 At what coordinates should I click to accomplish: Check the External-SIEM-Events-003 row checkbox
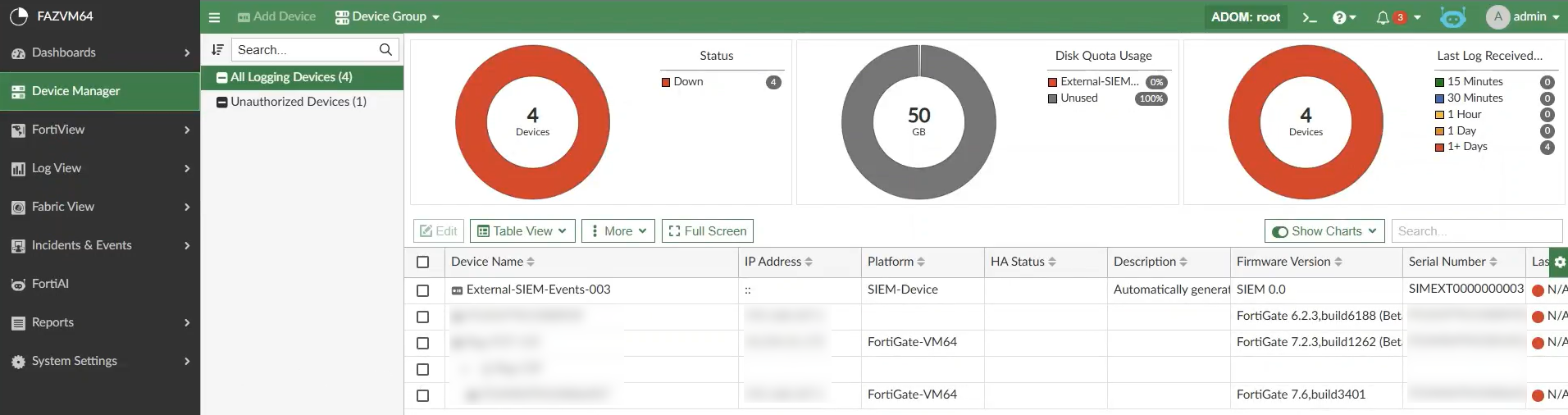[423, 290]
